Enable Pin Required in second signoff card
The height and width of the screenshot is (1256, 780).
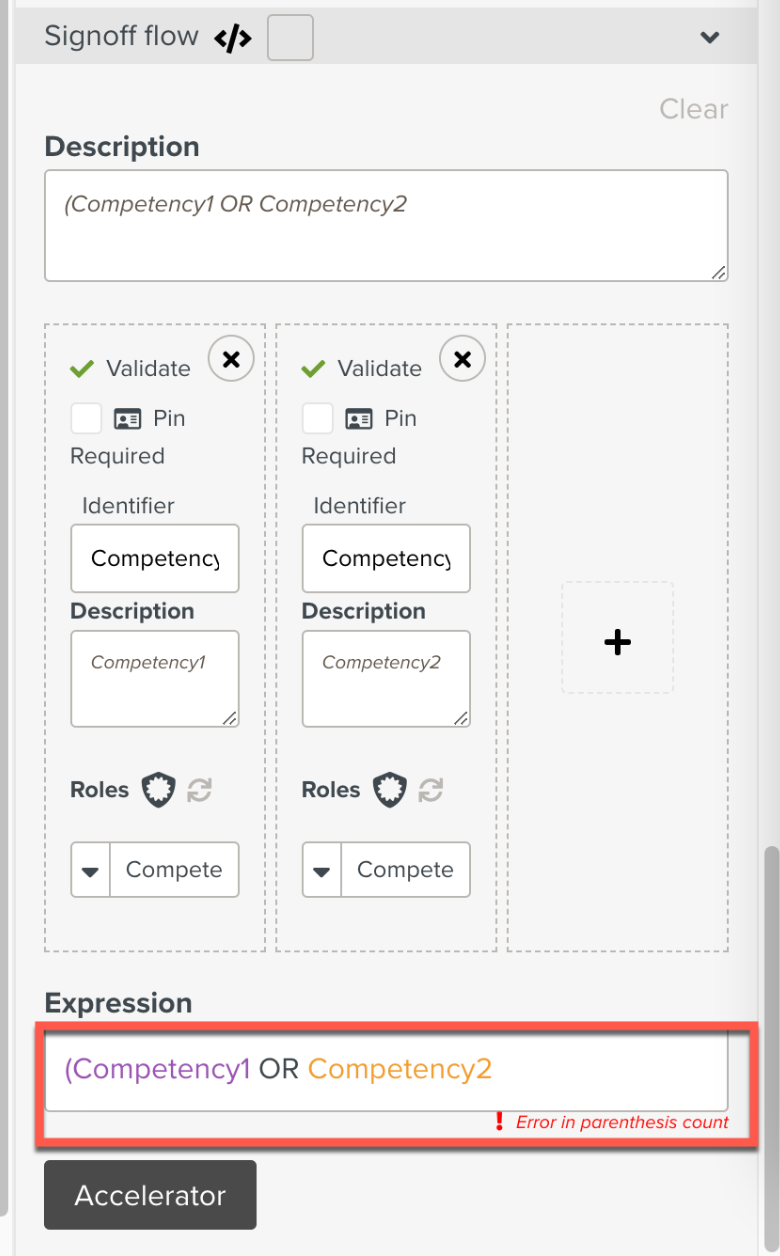[x=317, y=418]
